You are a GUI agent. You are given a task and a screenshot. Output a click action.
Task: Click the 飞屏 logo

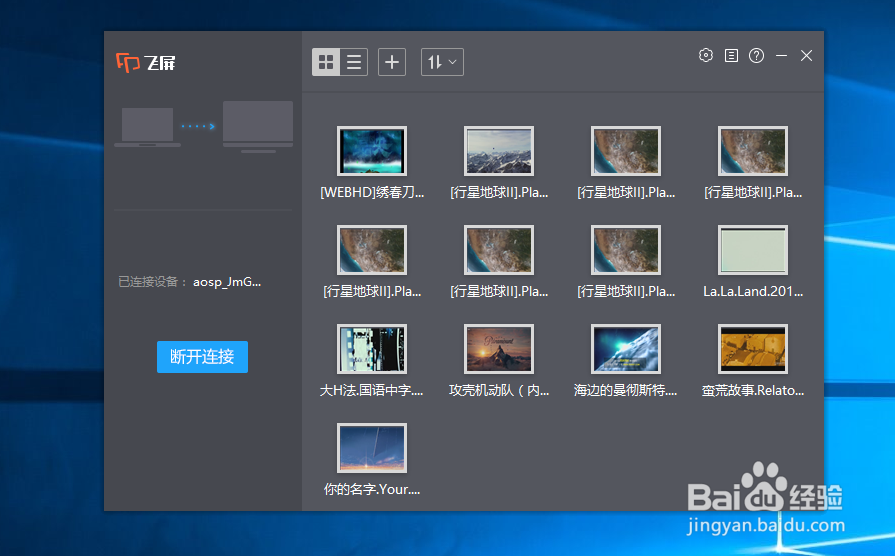click(146, 62)
